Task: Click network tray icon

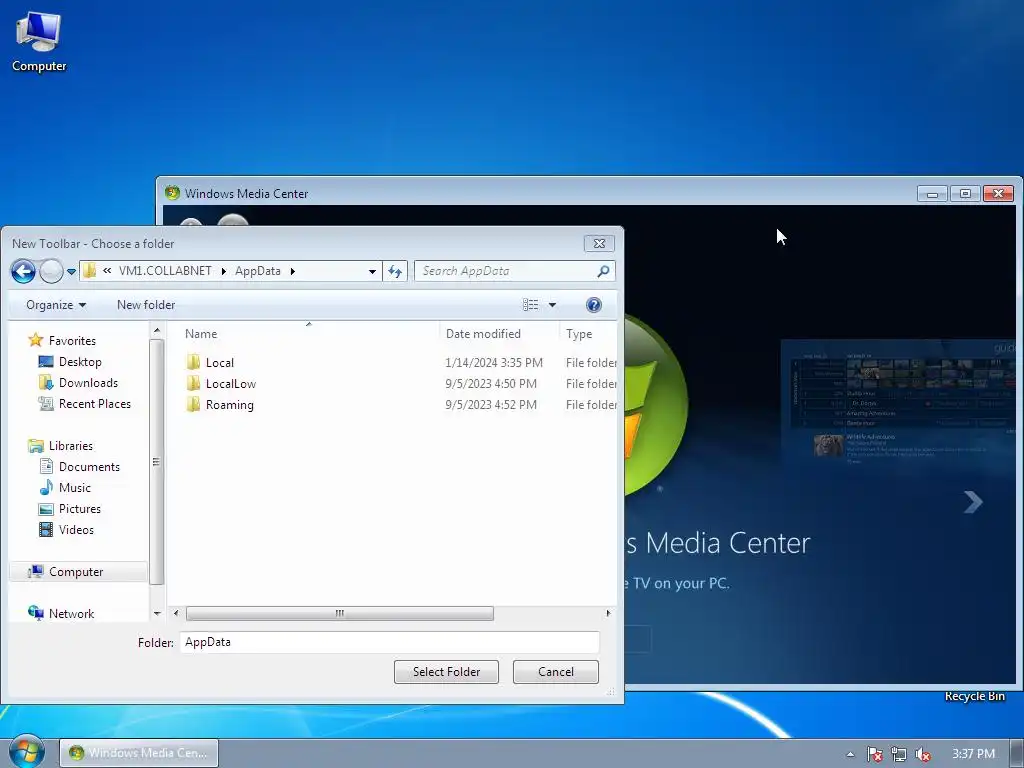Action: tap(899, 754)
